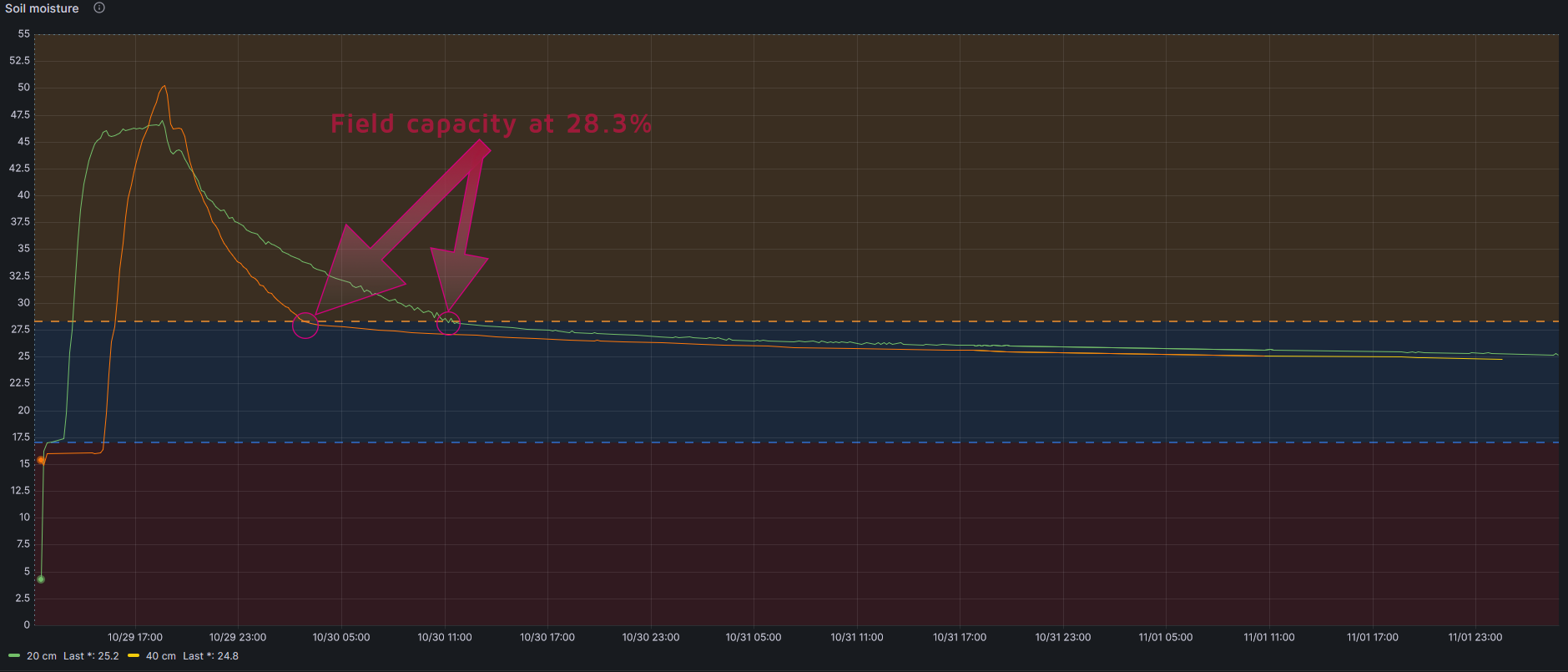Click the green starting data point marker
Viewport: 1568px width, 672px height.
(41, 579)
